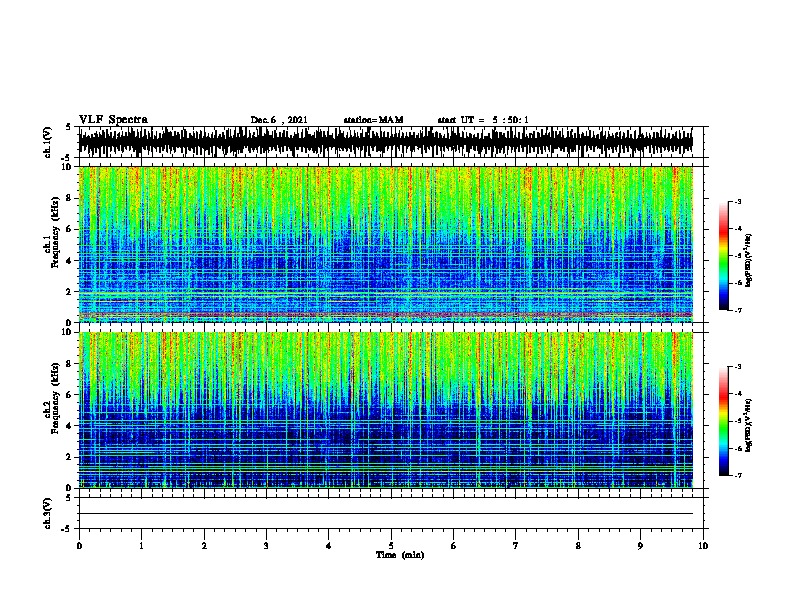Click the "-7" tick on the ch.2 colorbar
792x612 pixels.
(737, 475)
